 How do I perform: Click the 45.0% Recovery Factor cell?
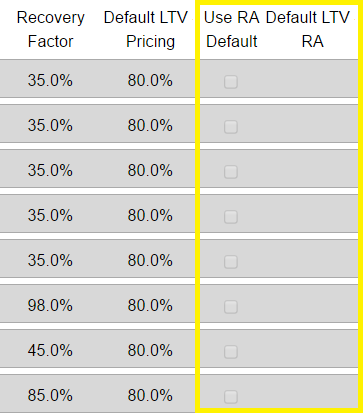(50, 350)
